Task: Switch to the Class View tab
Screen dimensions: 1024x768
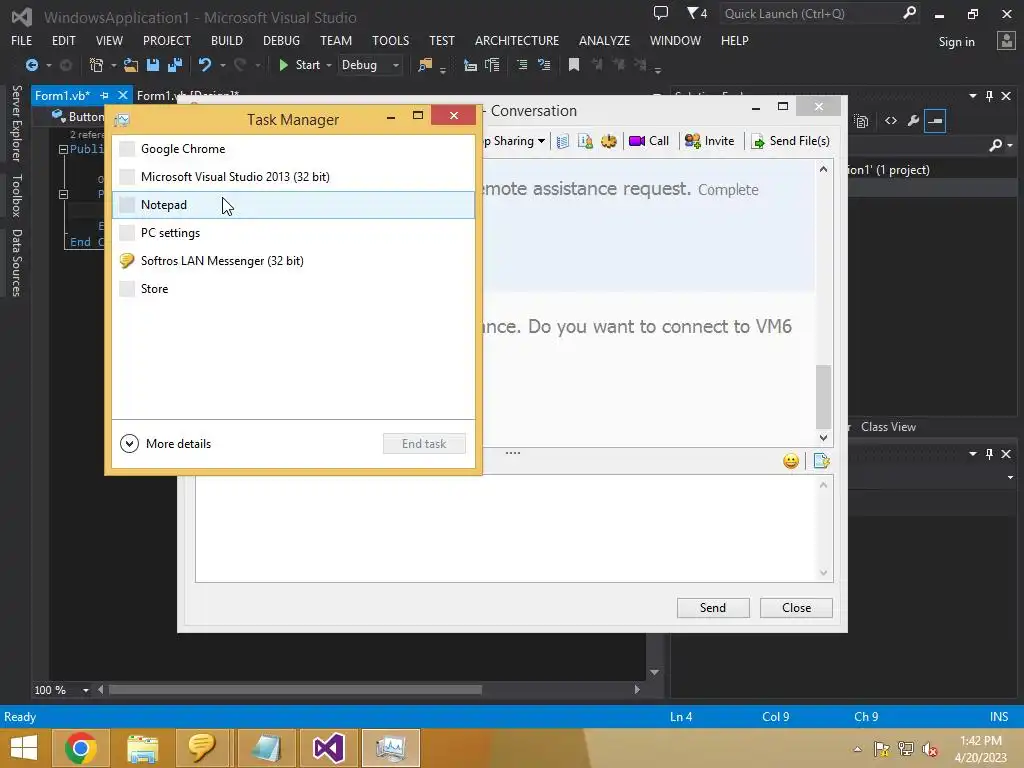Action: coord(888,426)
